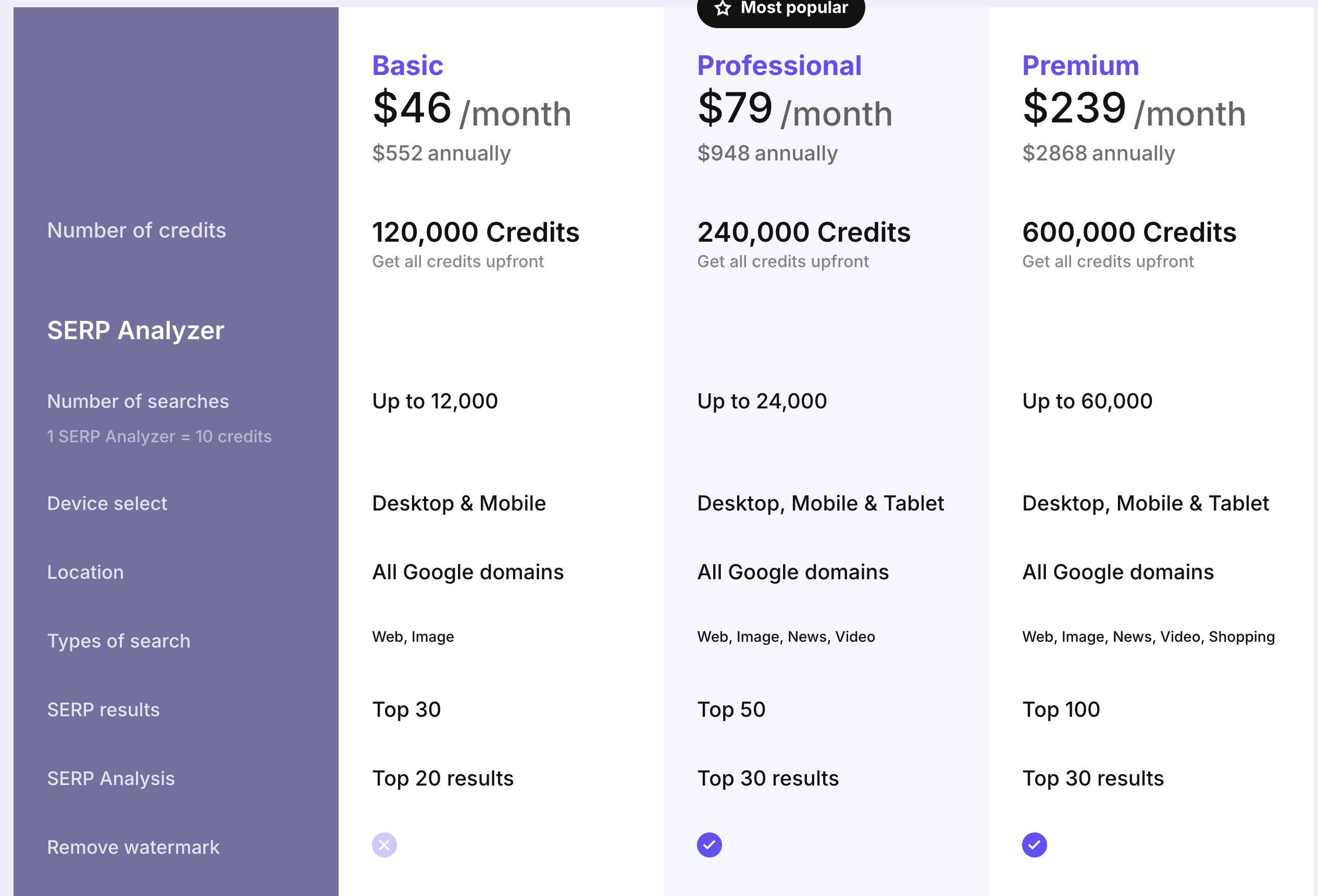Click the Most popular badge
Viewport: 1318px width, 896px height.
tap(781, 10)
